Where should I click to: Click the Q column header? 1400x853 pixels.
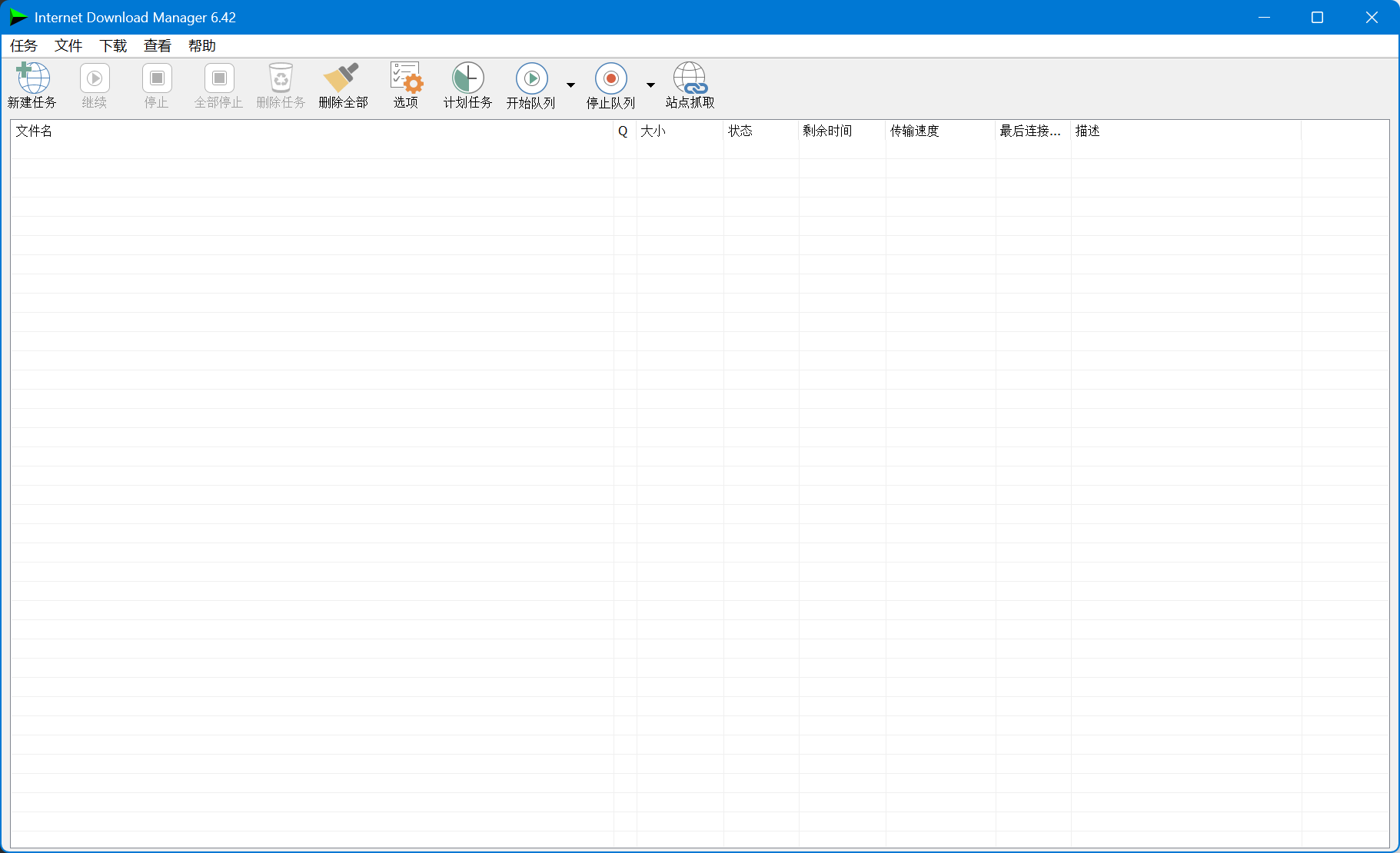coord(625,131)
